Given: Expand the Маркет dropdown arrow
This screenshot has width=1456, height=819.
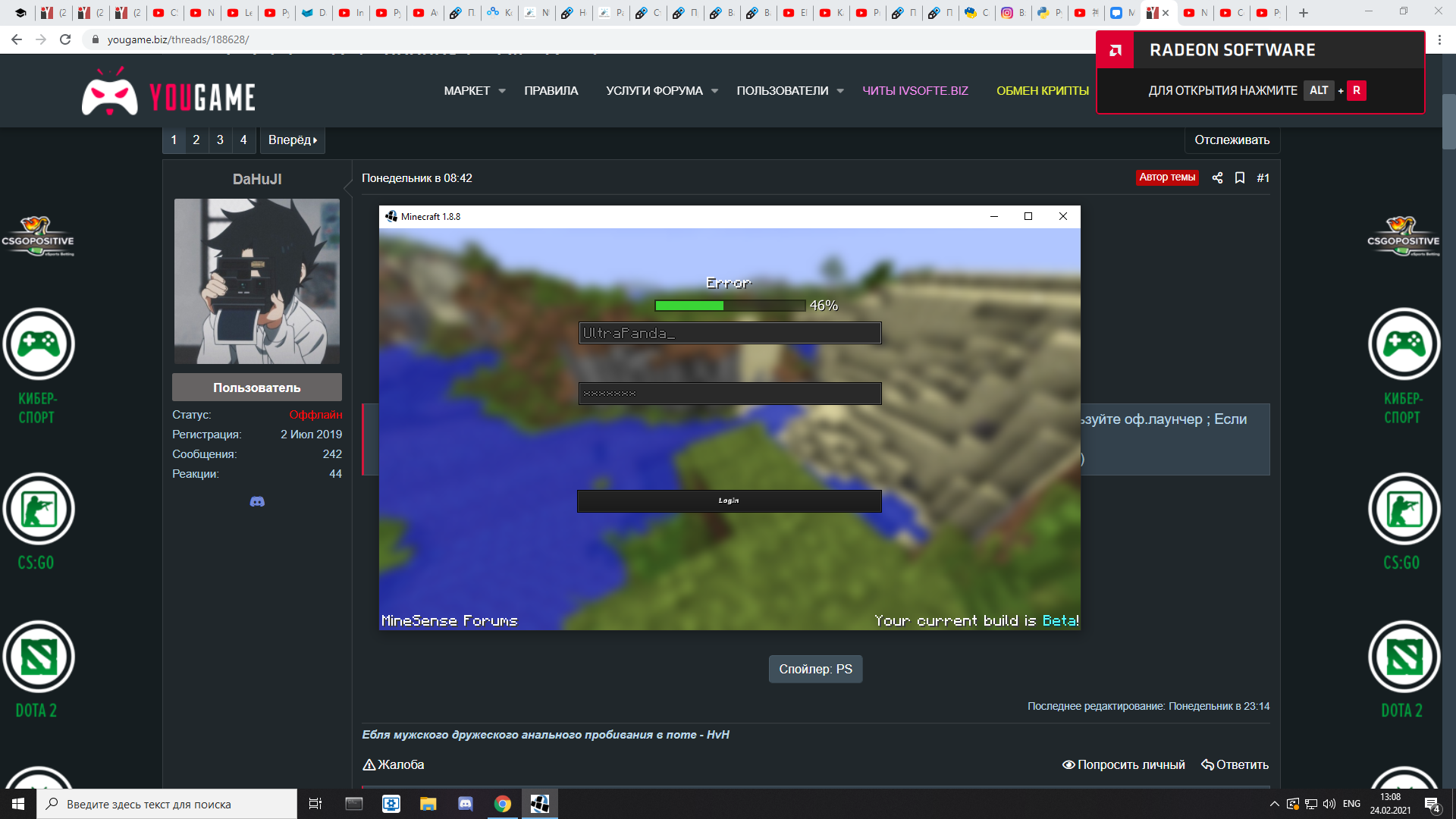Looking at the screenshot, I should point(502,91).
